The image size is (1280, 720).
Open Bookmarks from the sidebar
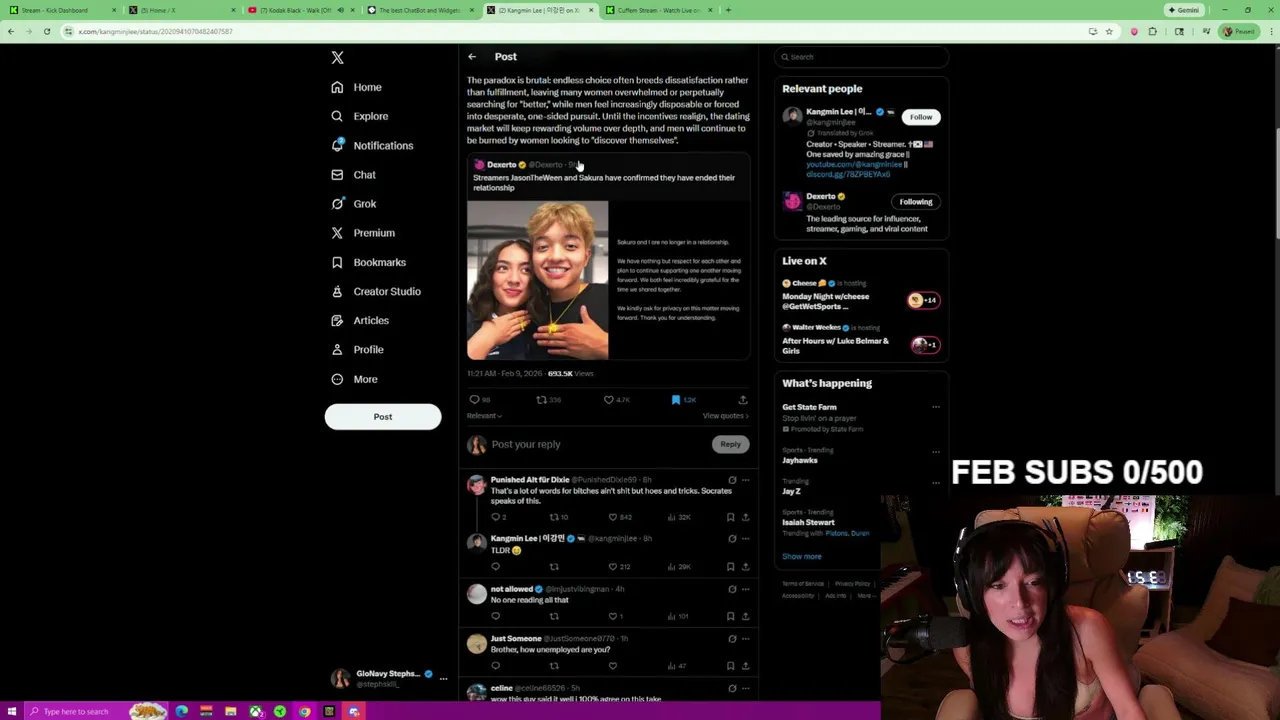point(368,262)
